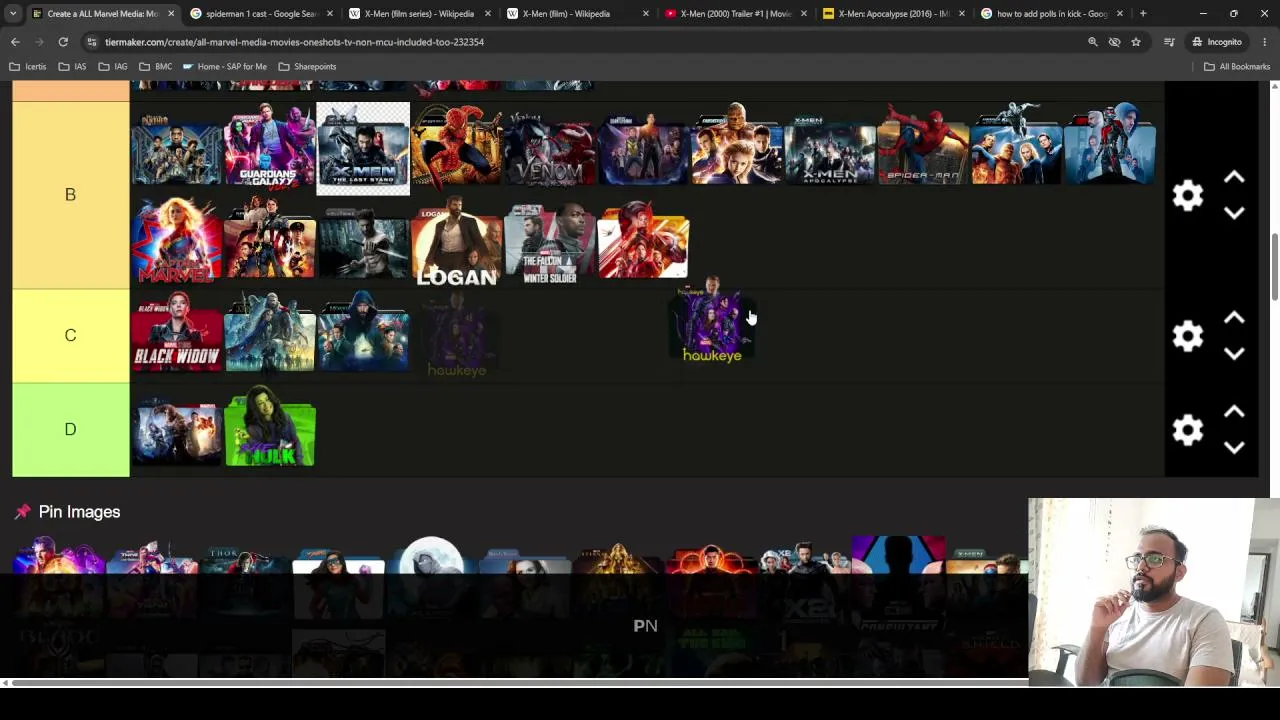The image size is (1280, 720).
Task: Select the Falcon and Winter Soldier poster
Action: 549,242
